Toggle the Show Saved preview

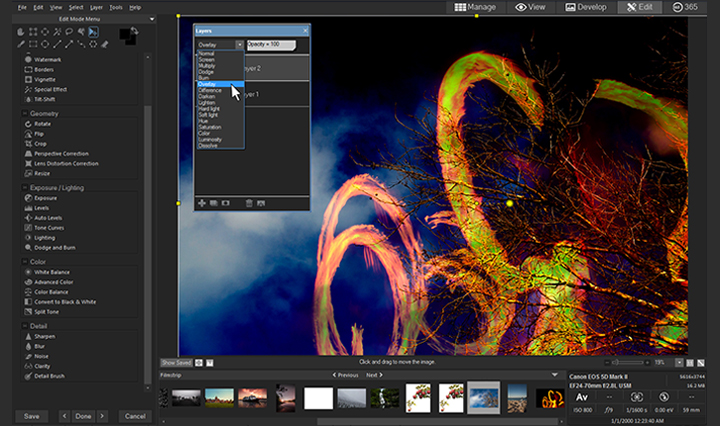(175, 362)
